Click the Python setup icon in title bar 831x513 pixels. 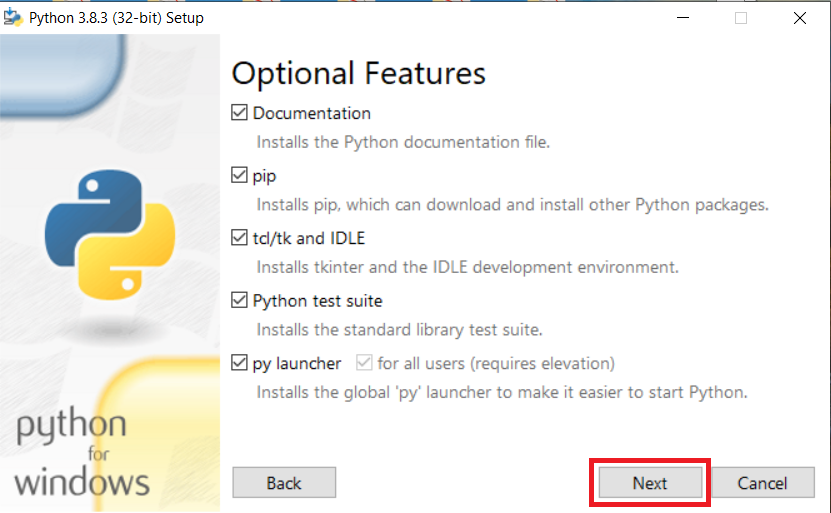point(13,17)
